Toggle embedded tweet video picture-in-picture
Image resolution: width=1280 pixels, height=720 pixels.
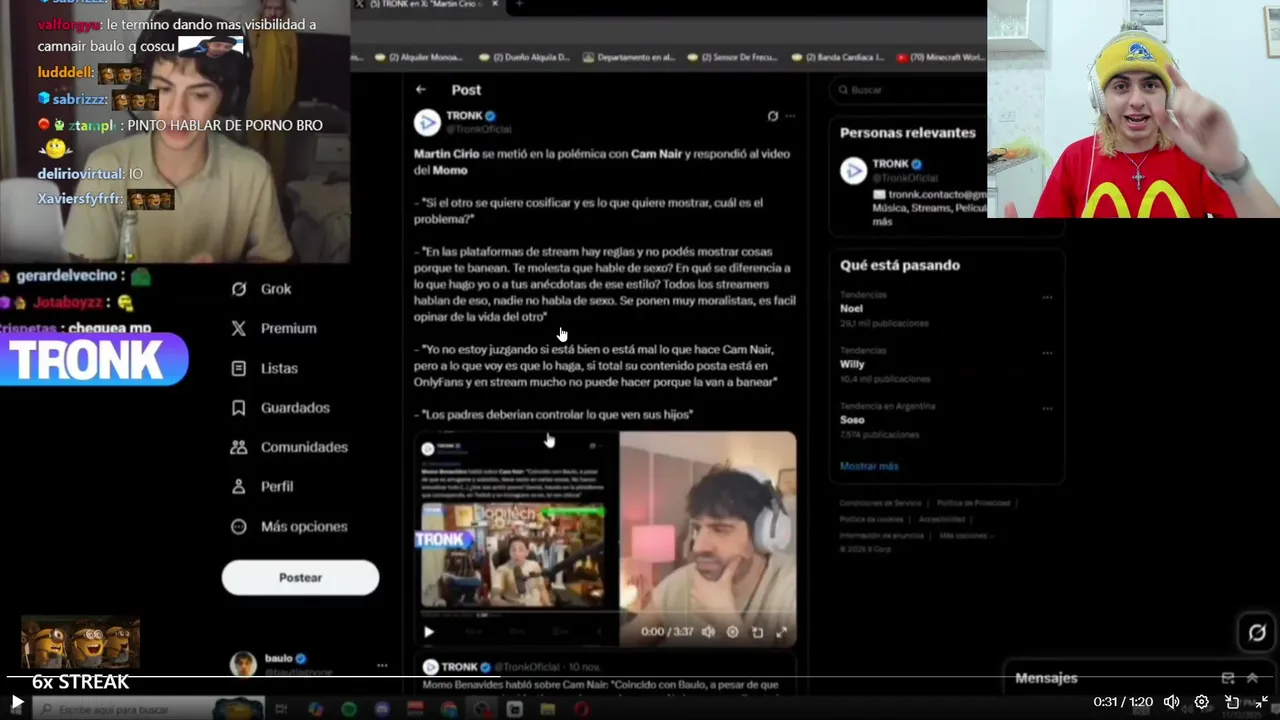tap(757, 632)
